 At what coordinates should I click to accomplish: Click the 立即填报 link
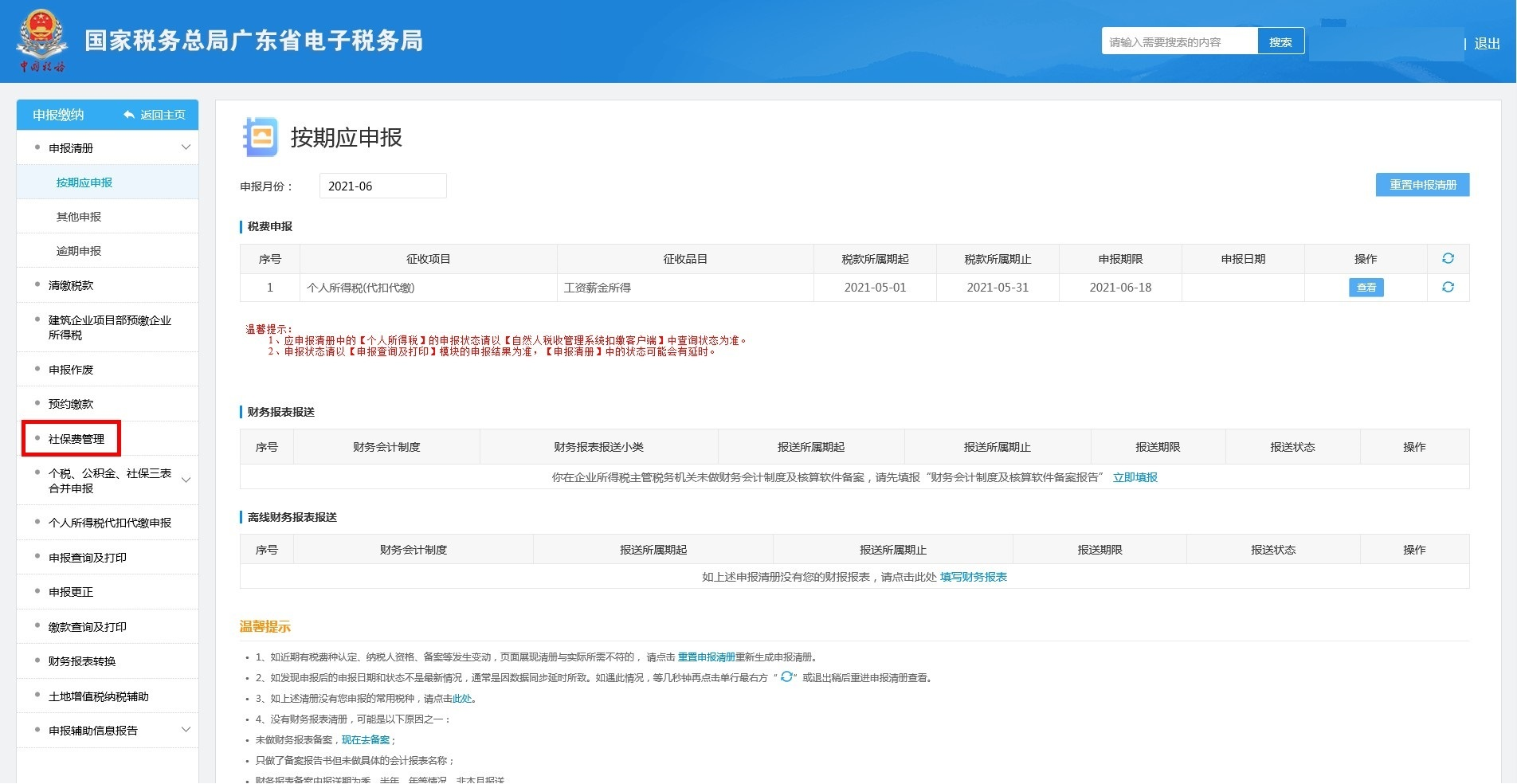1135,477
